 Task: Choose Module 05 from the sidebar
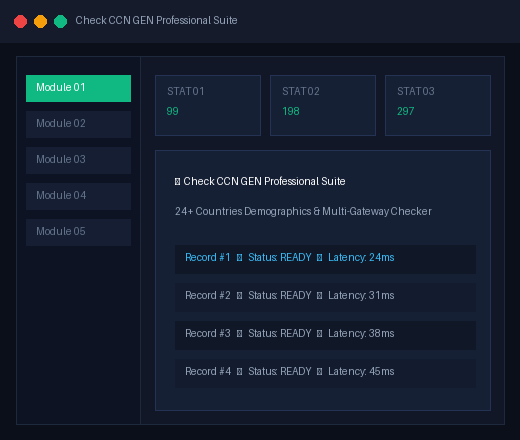(x=78, y=232)
